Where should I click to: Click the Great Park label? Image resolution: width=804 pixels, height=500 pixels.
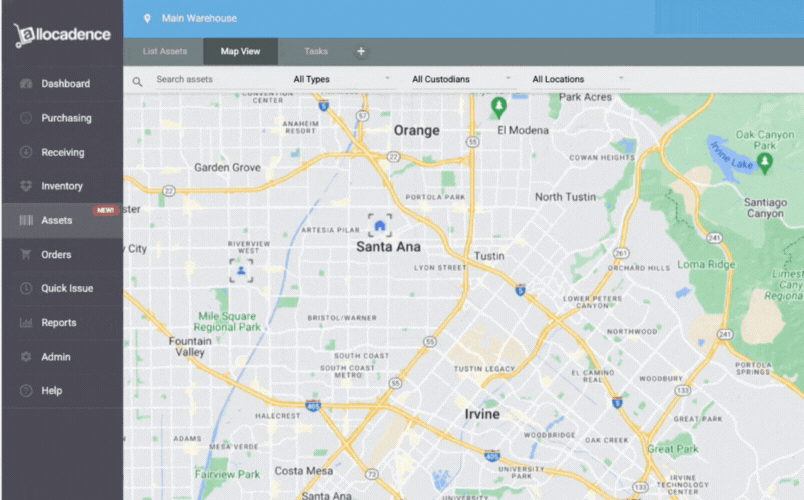point(673,449)
